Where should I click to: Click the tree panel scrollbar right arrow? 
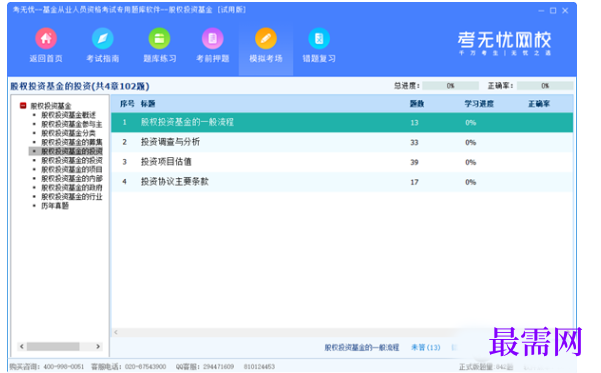pos(98,346)
